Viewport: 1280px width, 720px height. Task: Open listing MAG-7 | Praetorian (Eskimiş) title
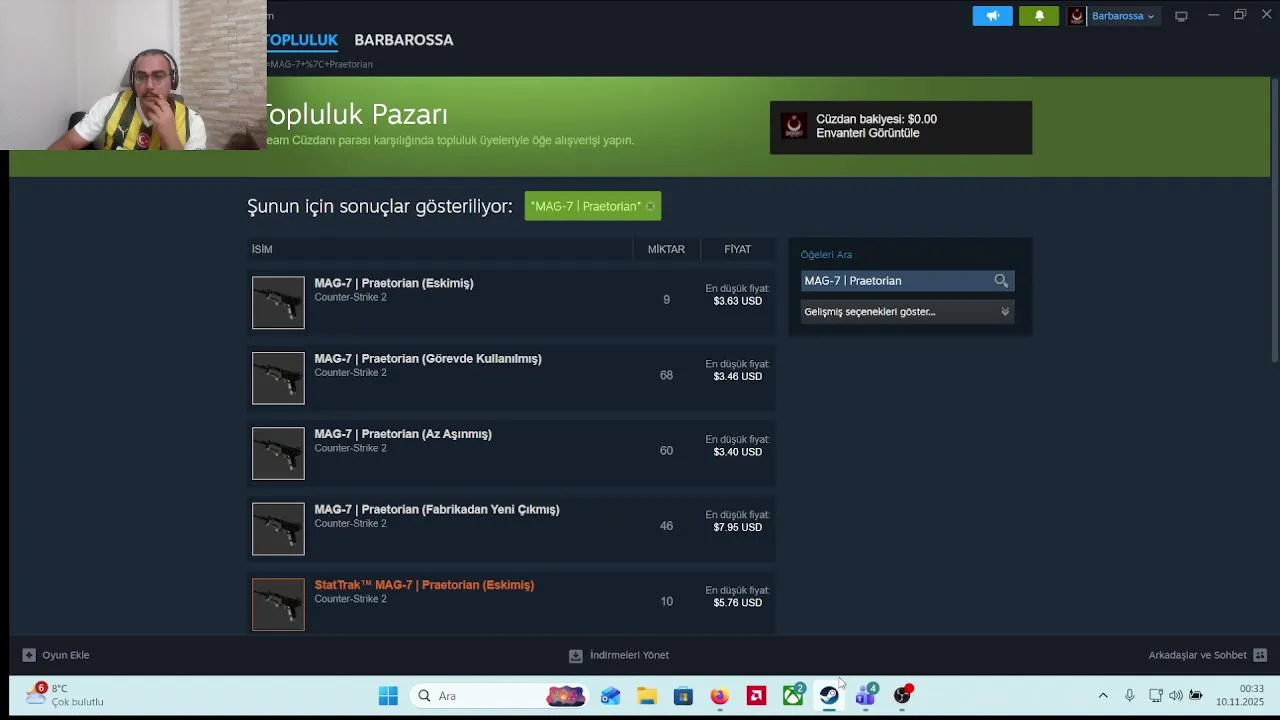(x=394, y=283)
